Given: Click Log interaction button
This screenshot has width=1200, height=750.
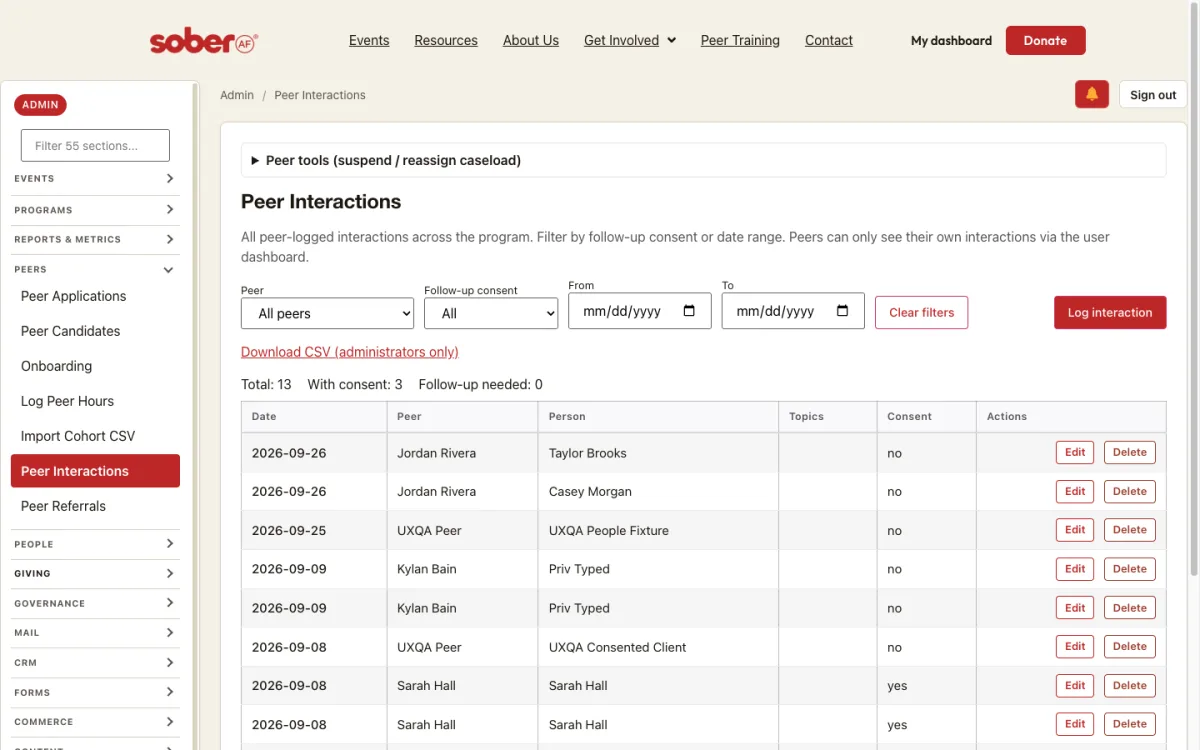Looking at the screenshot, I should click(x=1110, y=312).
